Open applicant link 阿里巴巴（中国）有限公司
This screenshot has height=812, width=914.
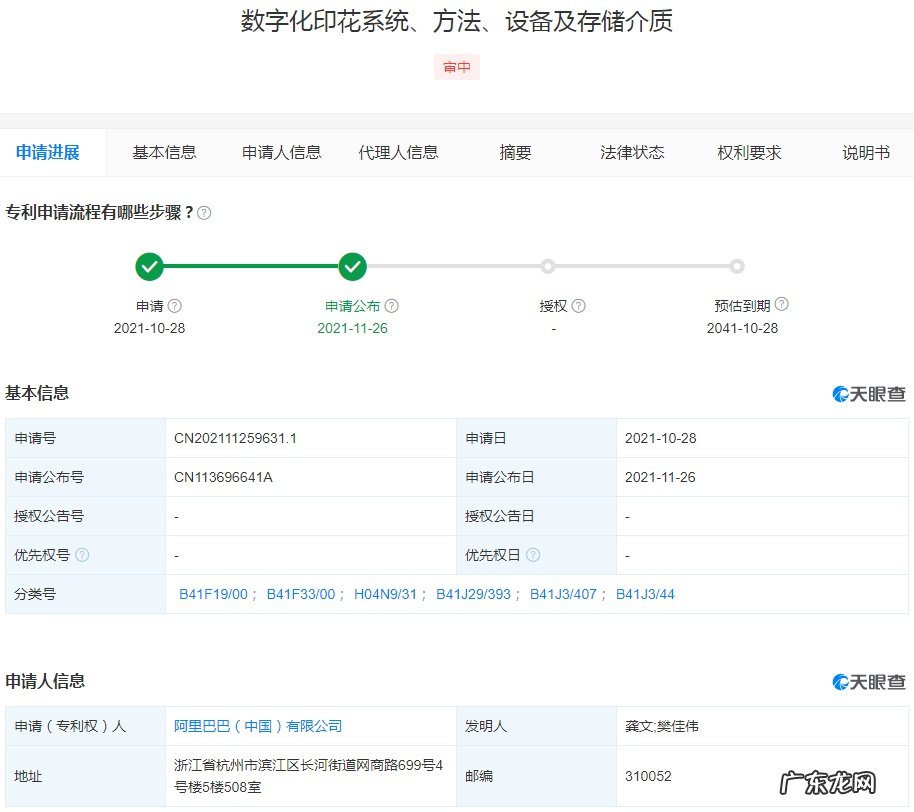(258, 726)
